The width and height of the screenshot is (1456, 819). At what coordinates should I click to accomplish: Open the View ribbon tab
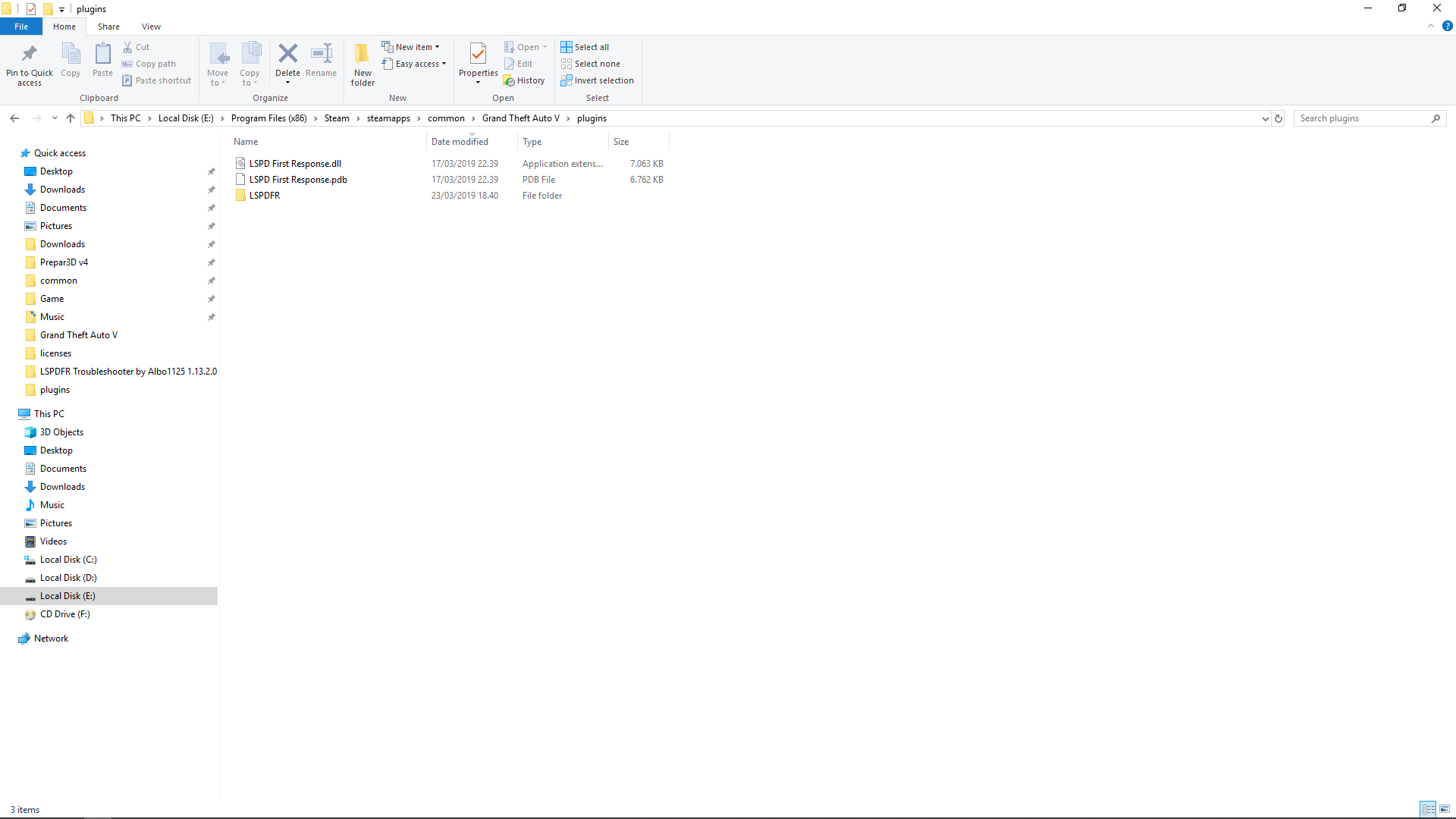coord(151,27)
